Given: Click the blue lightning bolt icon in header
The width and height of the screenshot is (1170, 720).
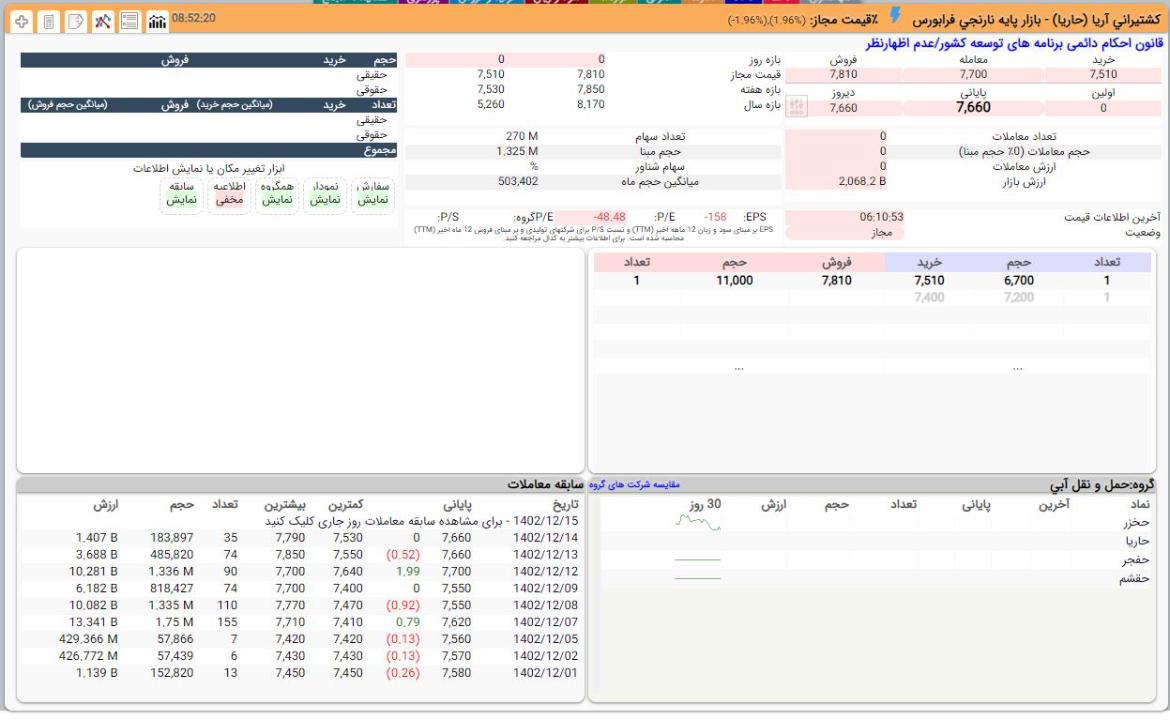Looking at the screenshot, I should point(895,17).
